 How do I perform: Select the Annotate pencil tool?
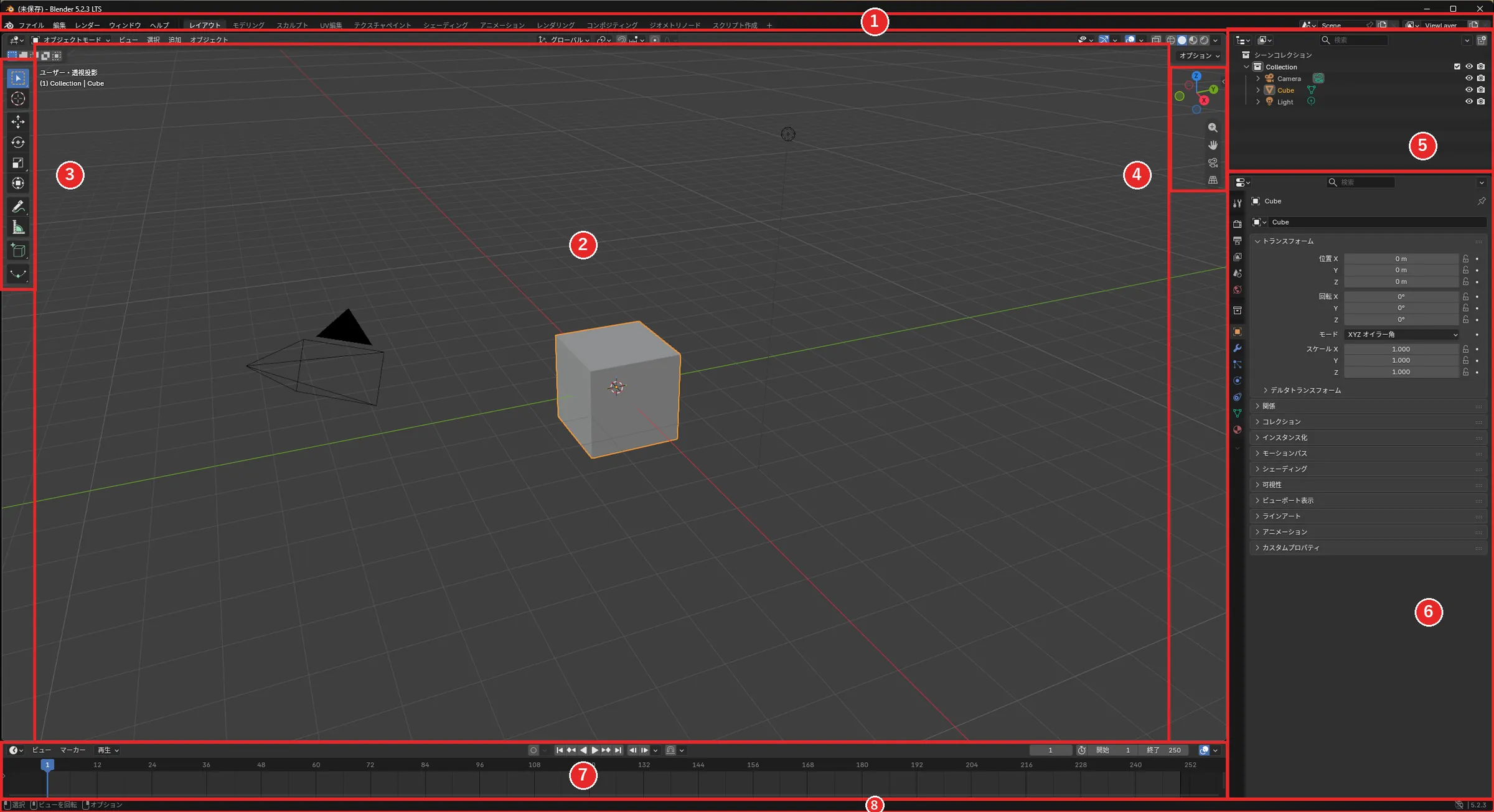18,207
